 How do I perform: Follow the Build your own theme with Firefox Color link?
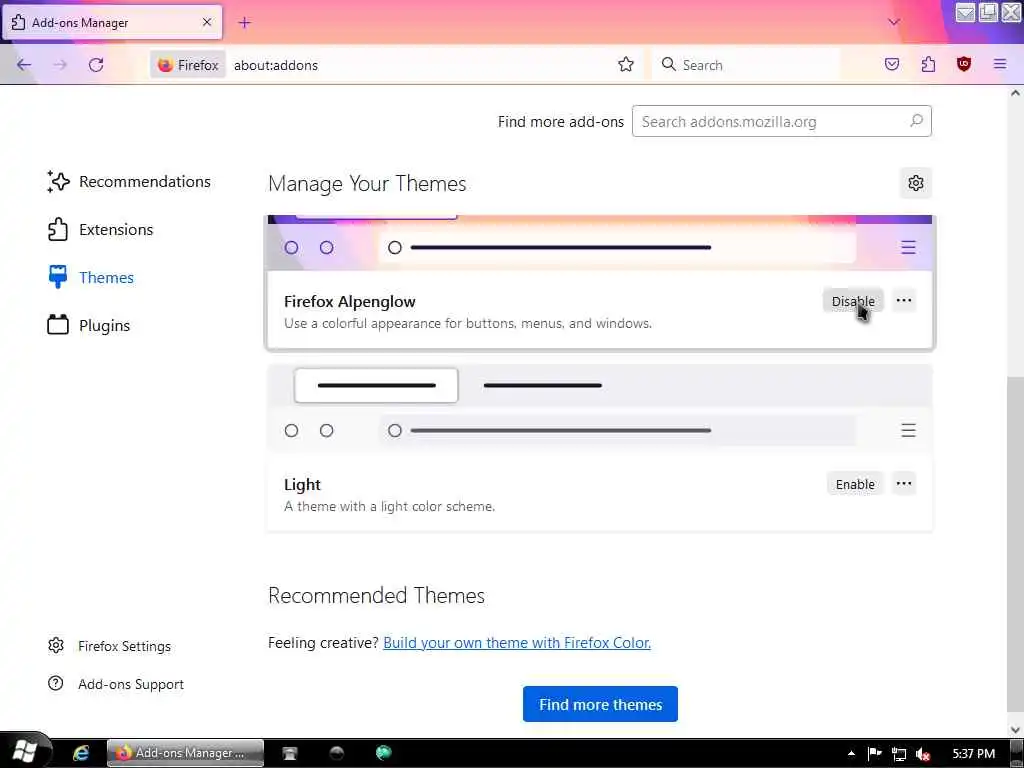coord(517,643)
